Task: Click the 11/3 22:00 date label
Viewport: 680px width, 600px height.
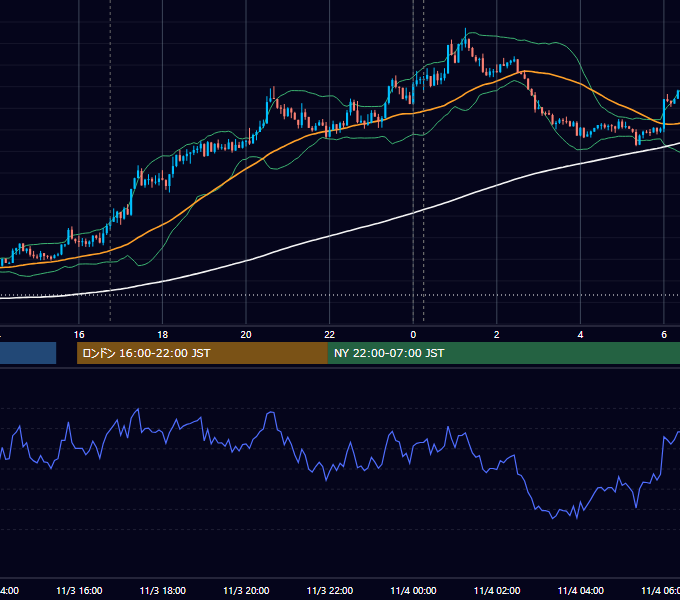Action: coord(330,591)
